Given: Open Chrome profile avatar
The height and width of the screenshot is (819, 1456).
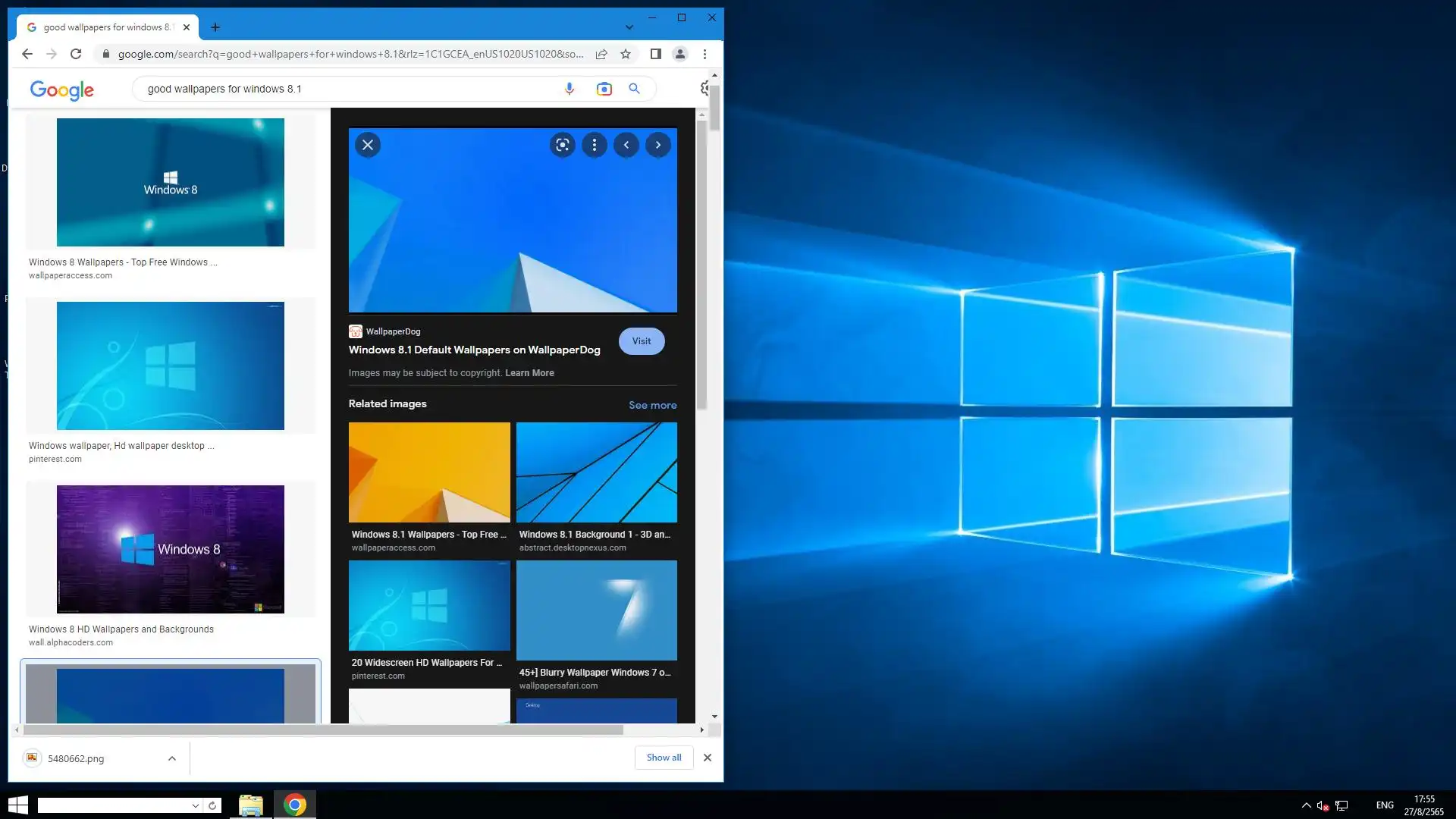Looking at the screenshot, I should [680, 54].
